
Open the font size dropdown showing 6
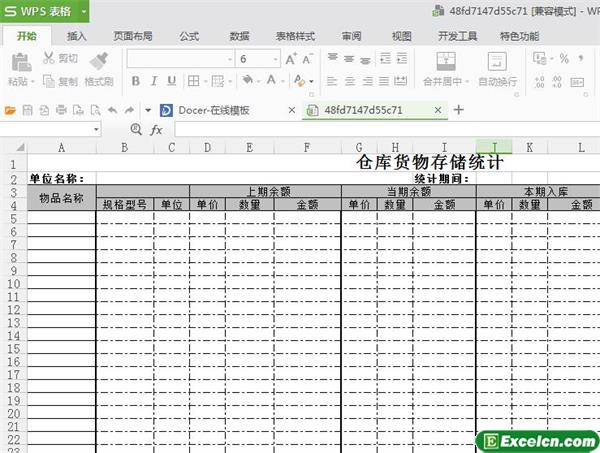coord(276,59)
